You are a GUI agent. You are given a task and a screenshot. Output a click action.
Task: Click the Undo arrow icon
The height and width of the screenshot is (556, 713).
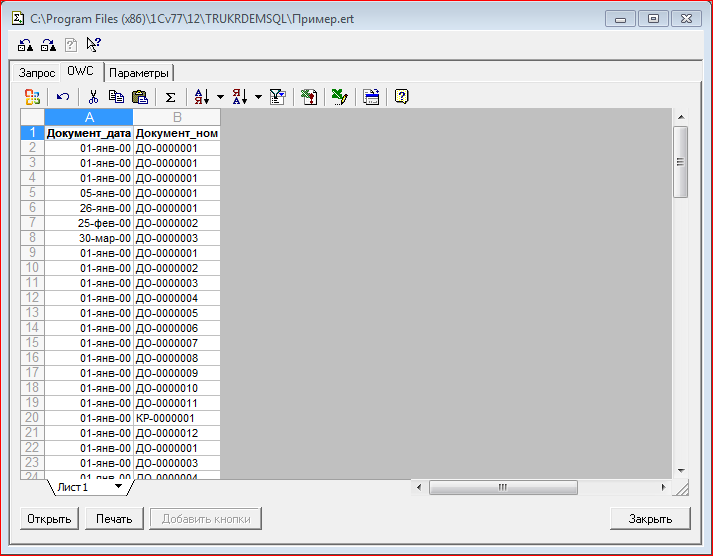[x=63, y=97]
